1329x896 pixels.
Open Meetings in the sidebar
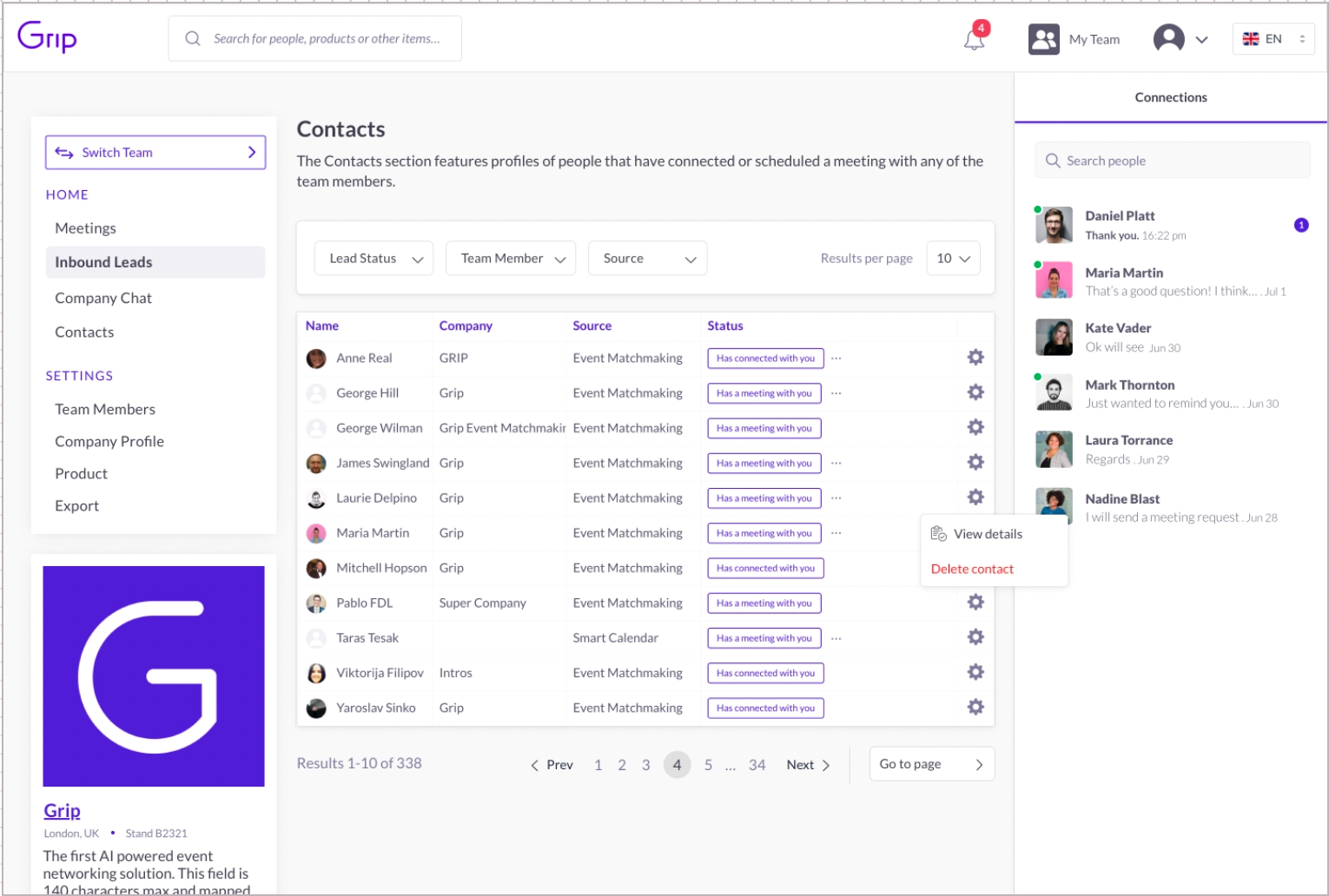click(x=85, y=228)
